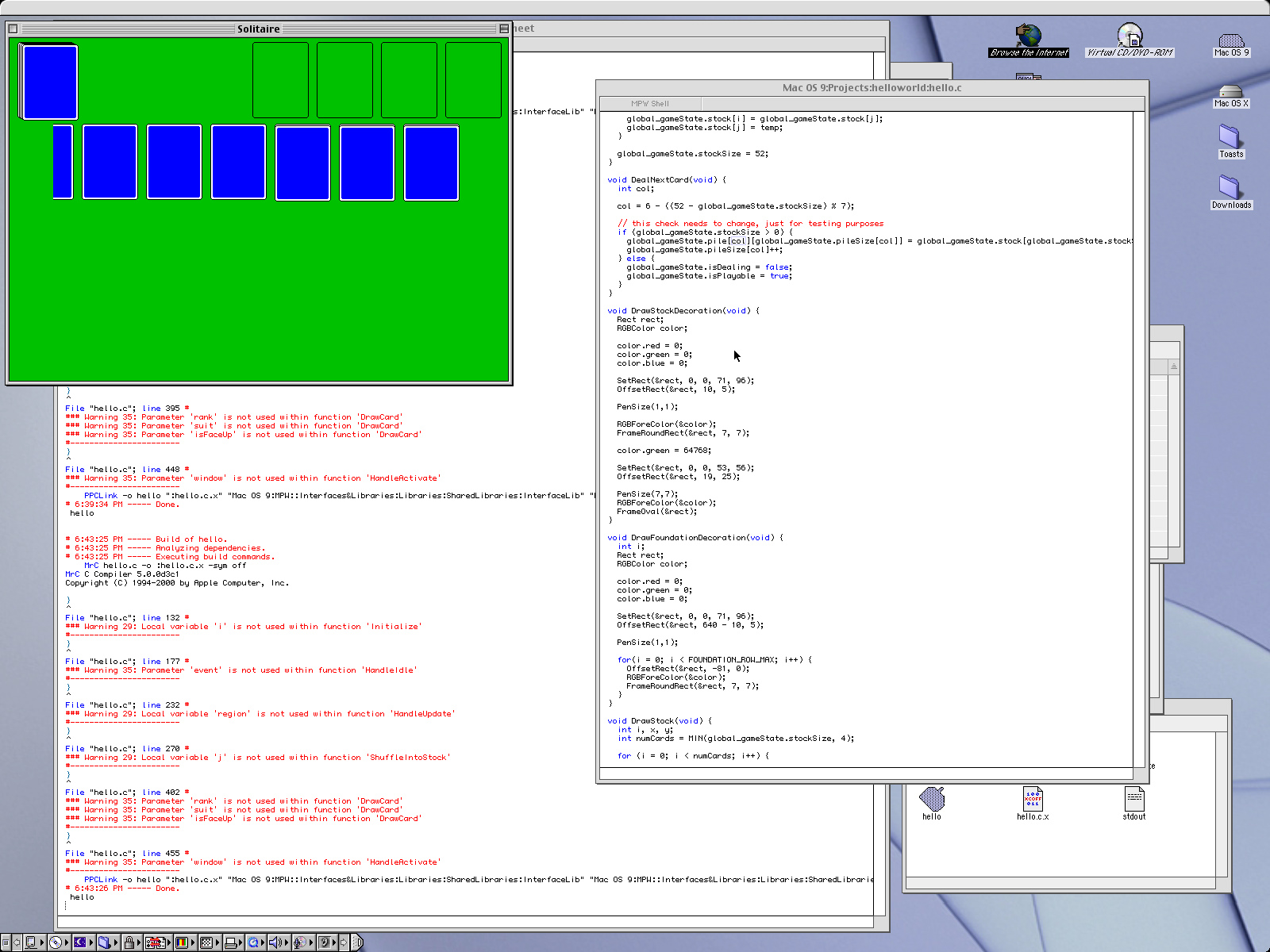1270x952 pixels.
Task: Click 'File "hello.c"; line 177' in Worksheet
Action: point(123,662)
